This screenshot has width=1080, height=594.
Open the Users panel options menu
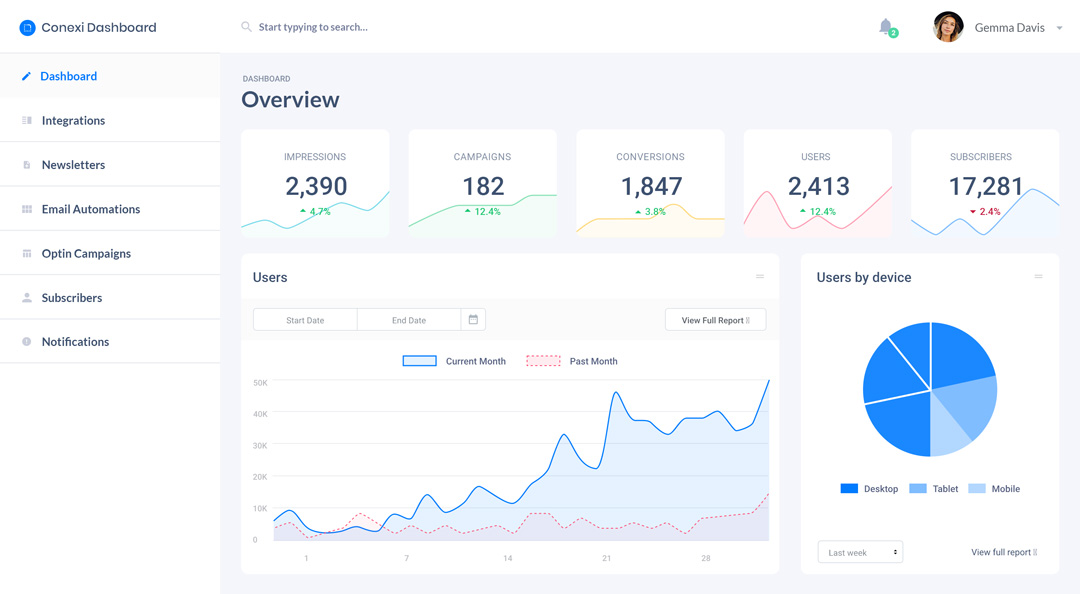point(760,277)
